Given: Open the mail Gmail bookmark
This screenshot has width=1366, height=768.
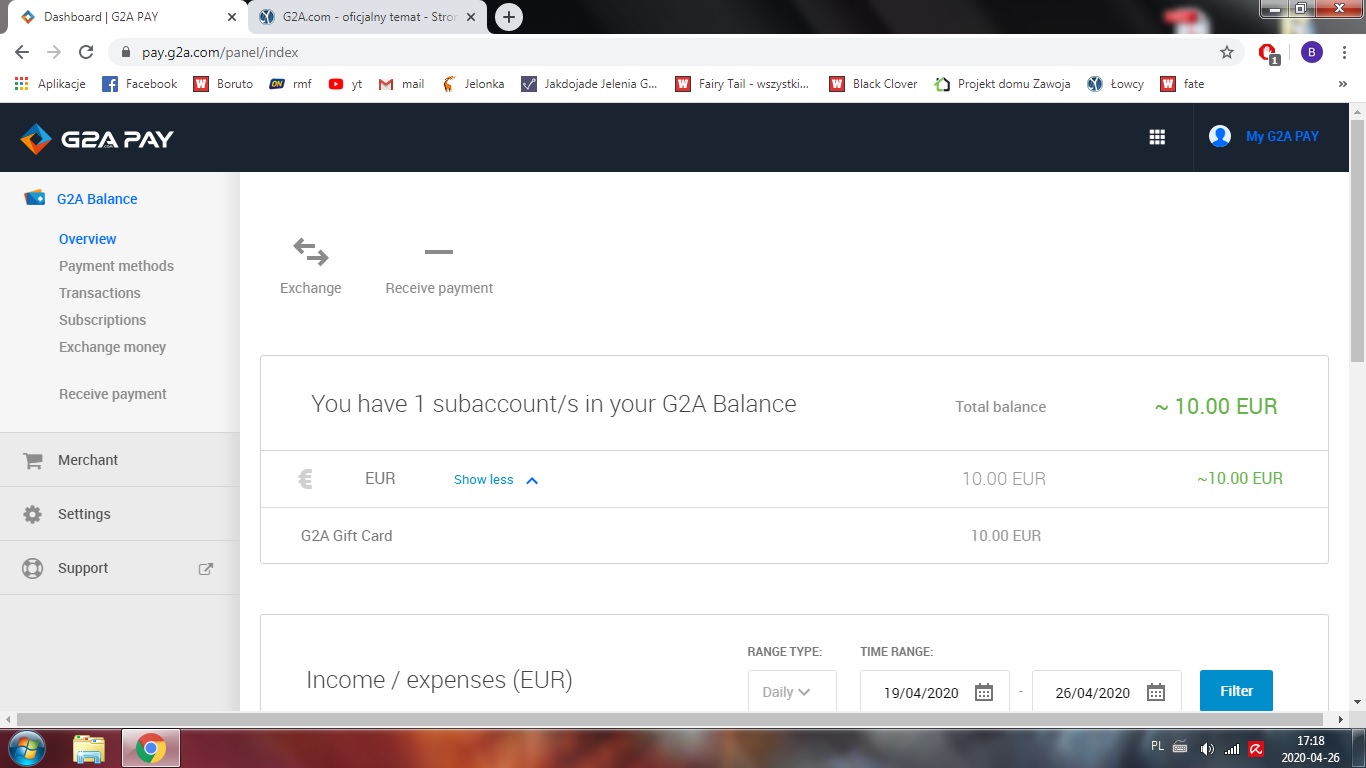Looking at the screenshot, I should pos(401,84).
